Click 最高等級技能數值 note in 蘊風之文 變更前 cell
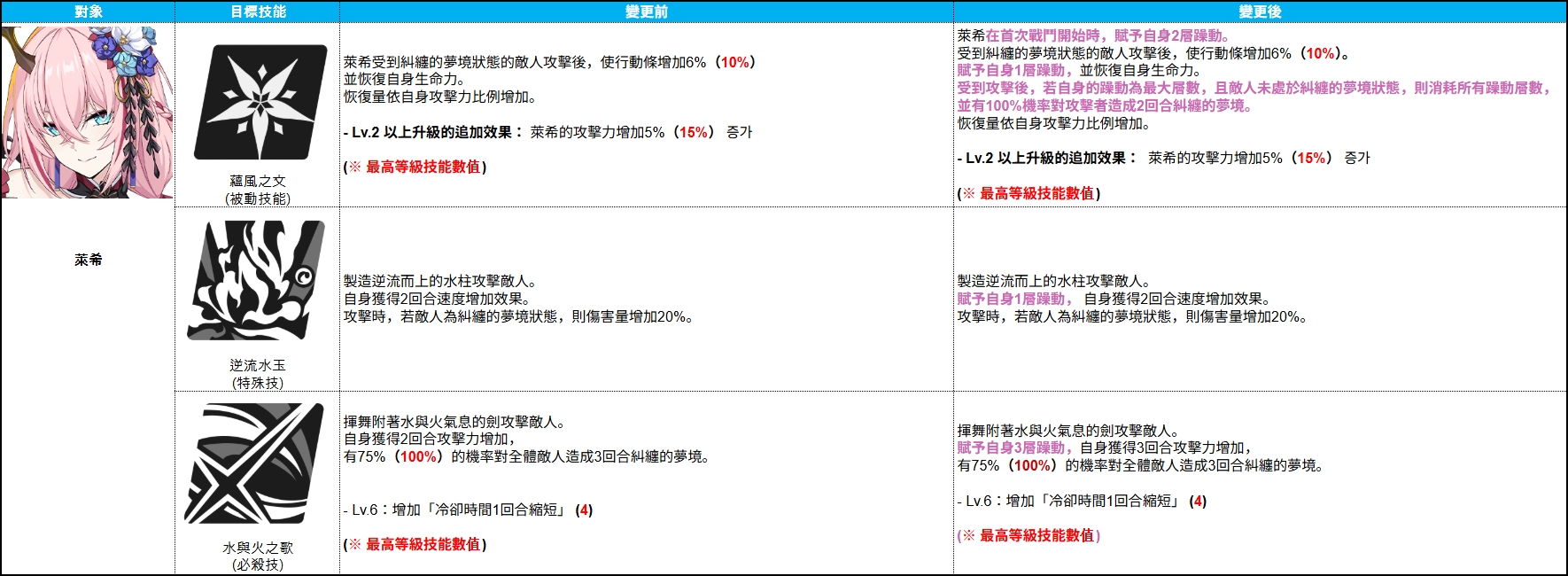 click(415, 167)
